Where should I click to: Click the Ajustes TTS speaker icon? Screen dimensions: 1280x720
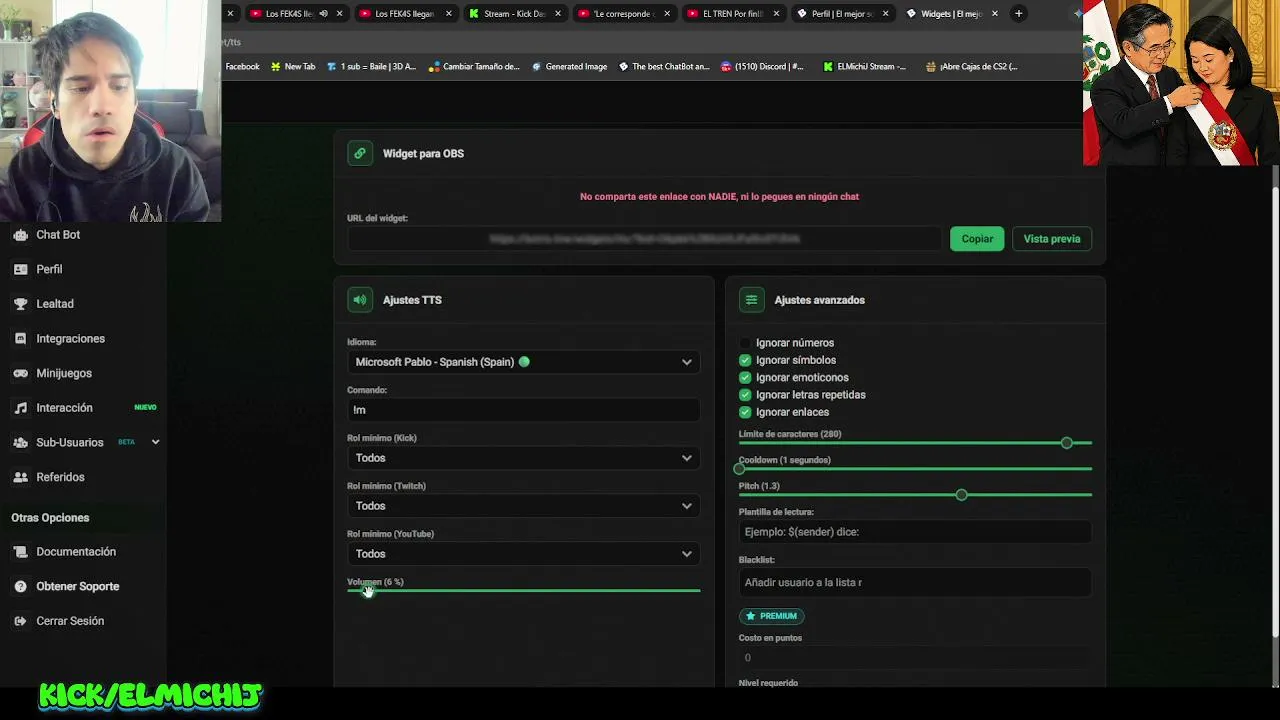point(360,300)
